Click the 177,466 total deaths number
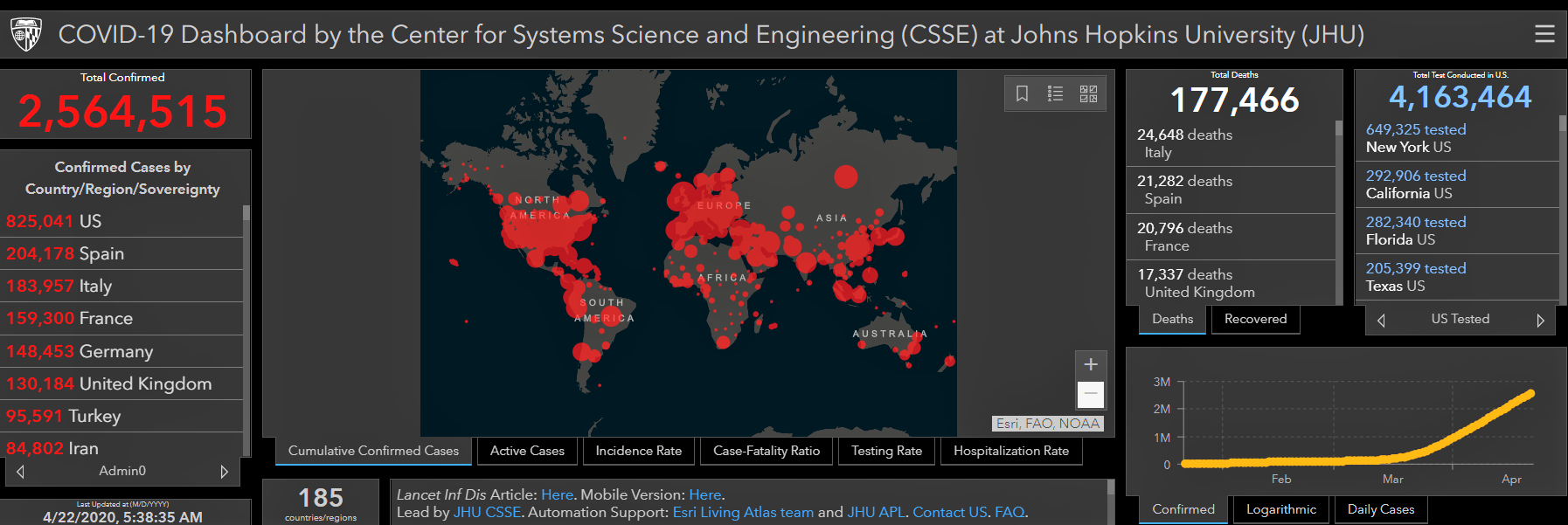The height and width of the screenshot is (525, 1568). pyautogui.click(x=1234, y=100)
